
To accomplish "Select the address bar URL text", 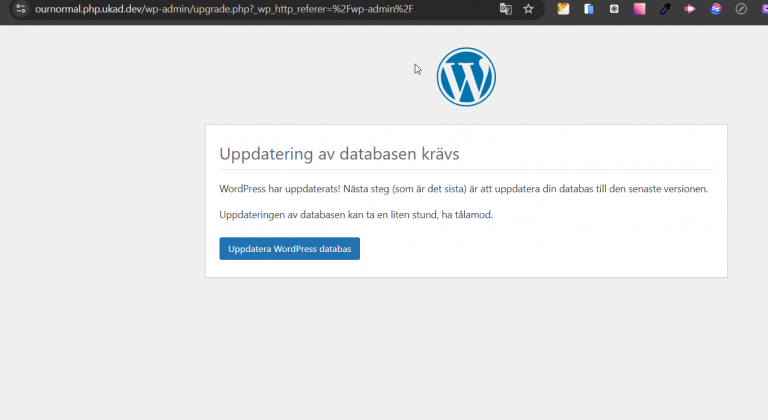I will click(x=224, y=9).
